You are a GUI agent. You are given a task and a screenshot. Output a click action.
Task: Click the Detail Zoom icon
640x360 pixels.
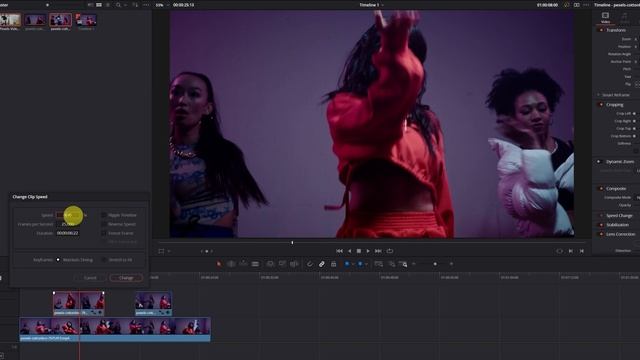click(391, 264)
